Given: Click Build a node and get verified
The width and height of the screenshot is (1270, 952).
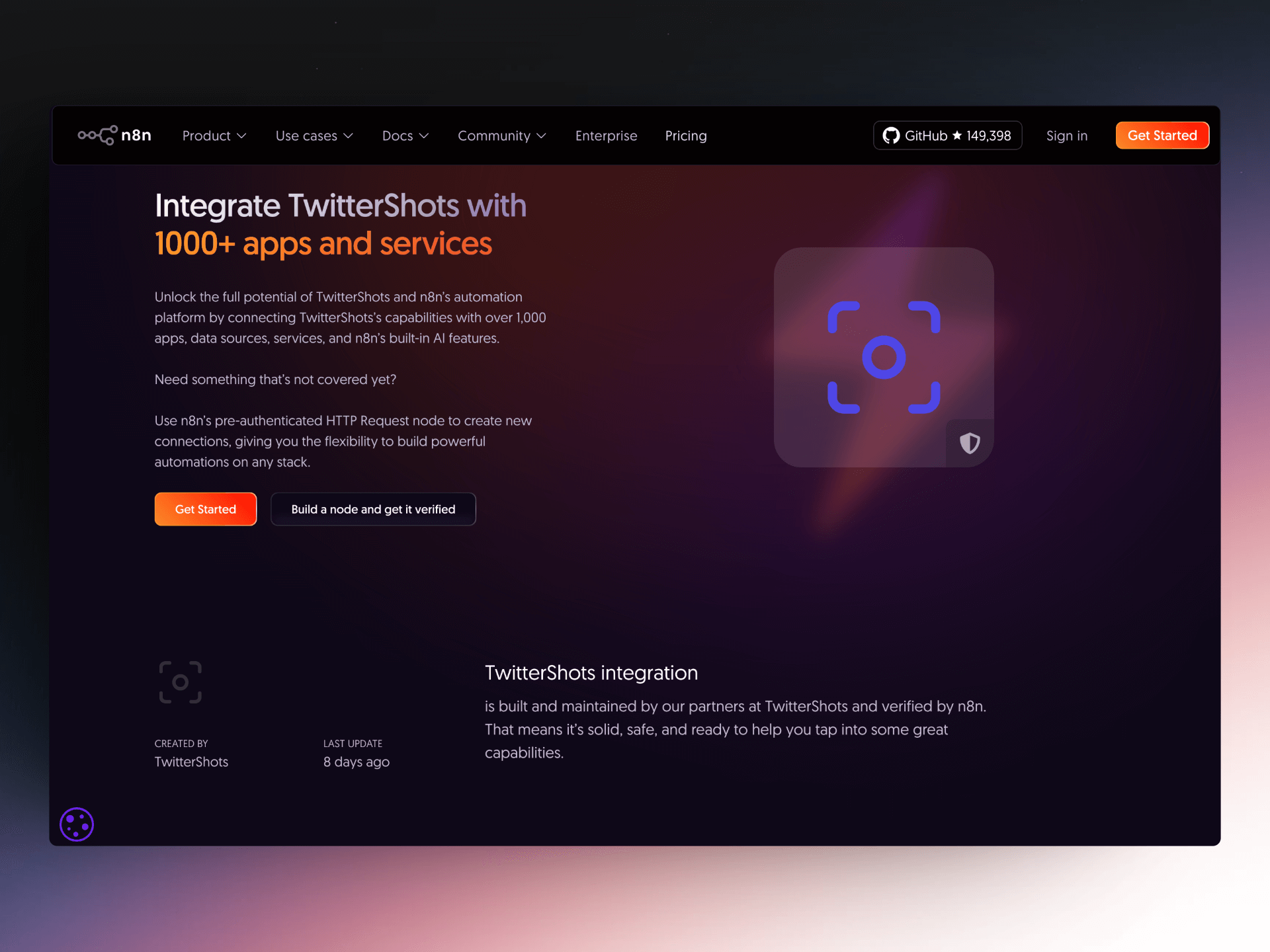Looking at the screenshot, I should (373, 509).
